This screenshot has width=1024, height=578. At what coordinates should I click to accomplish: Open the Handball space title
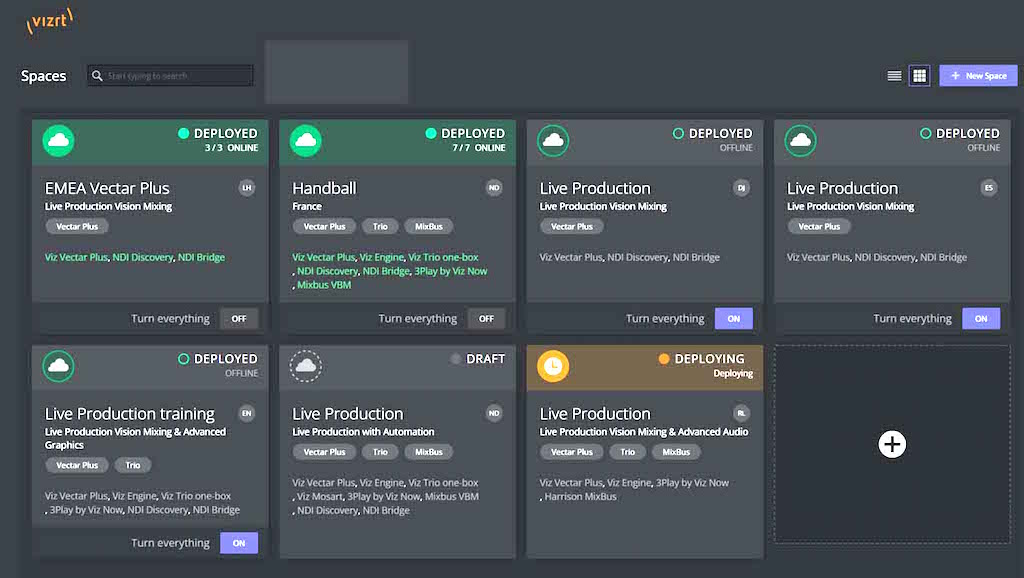pos(324,188)
